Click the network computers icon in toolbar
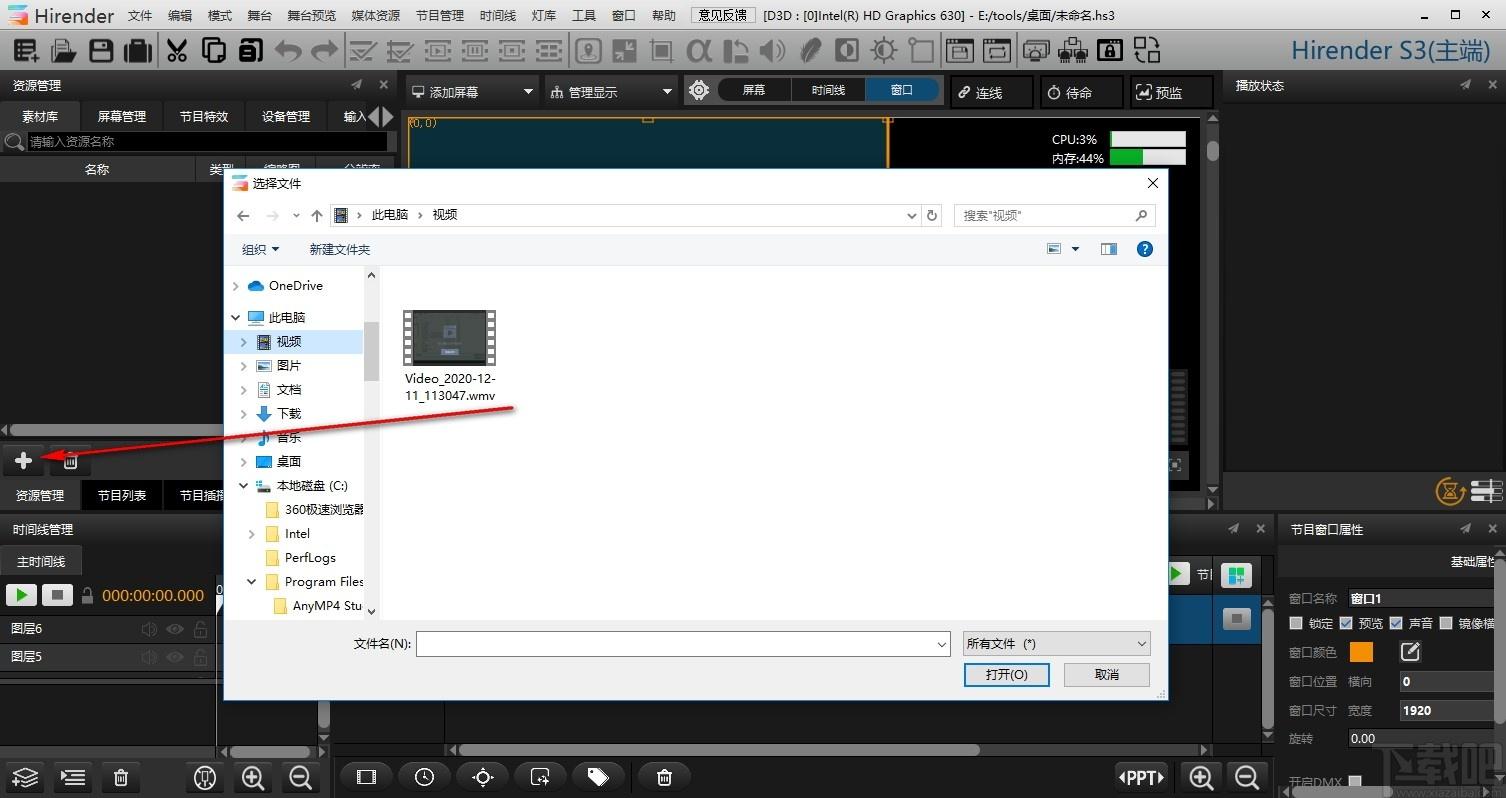The height and width of the screenshot is (798, 1506). pyautogui.click(x=1073, y=50)
